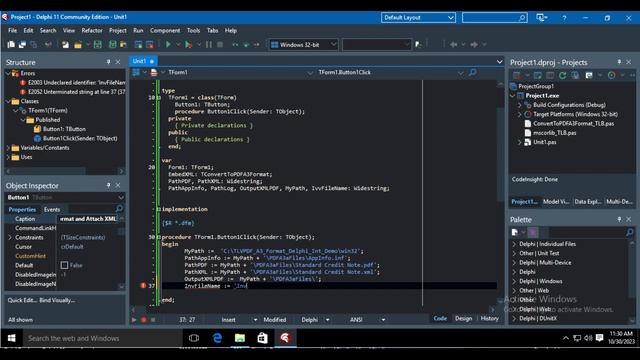The image size is (640, 360).
Task: Select E2003 Undeclared identifier error
Action: [76, 83]
